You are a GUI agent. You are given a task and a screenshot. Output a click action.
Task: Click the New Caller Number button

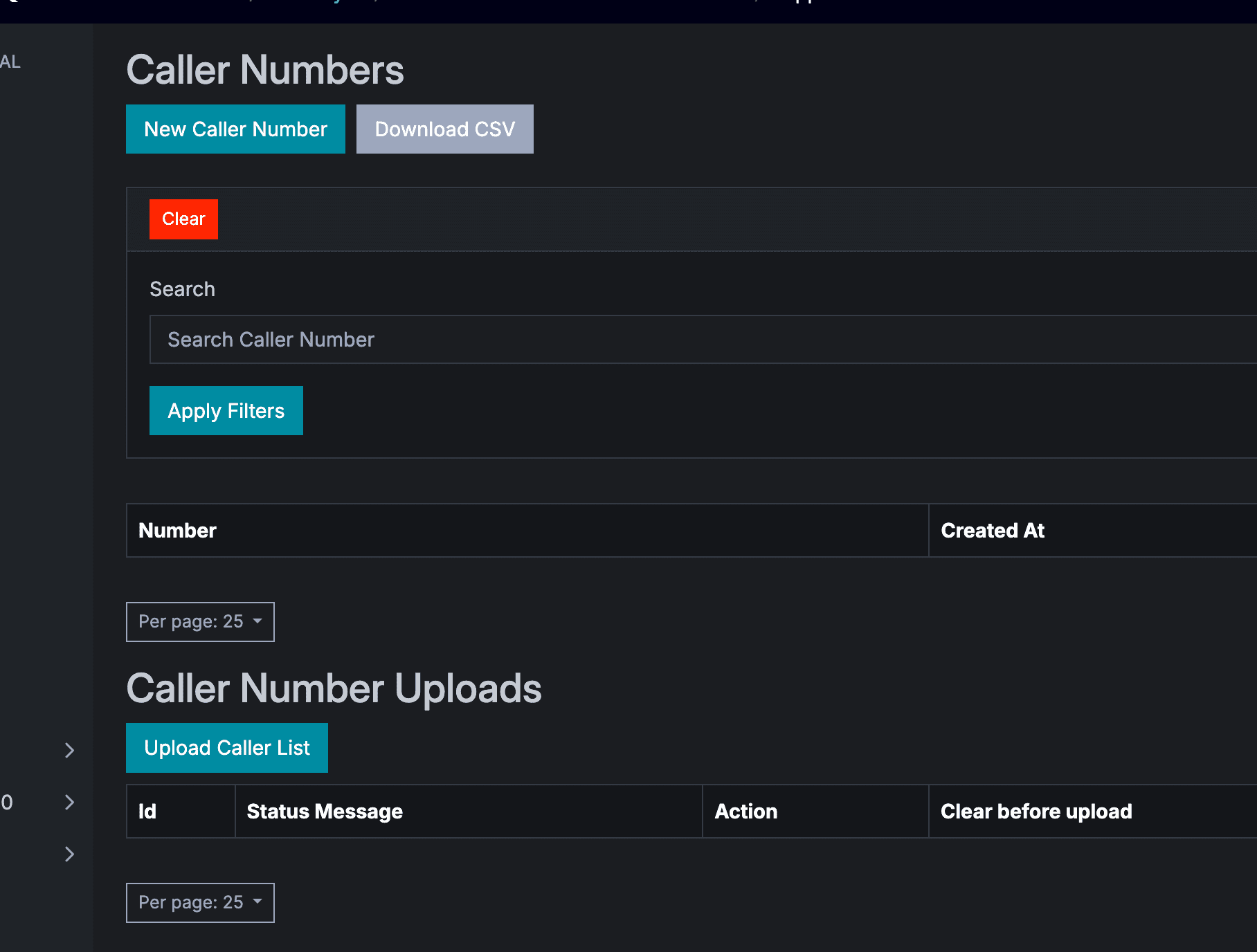(235, 129)
